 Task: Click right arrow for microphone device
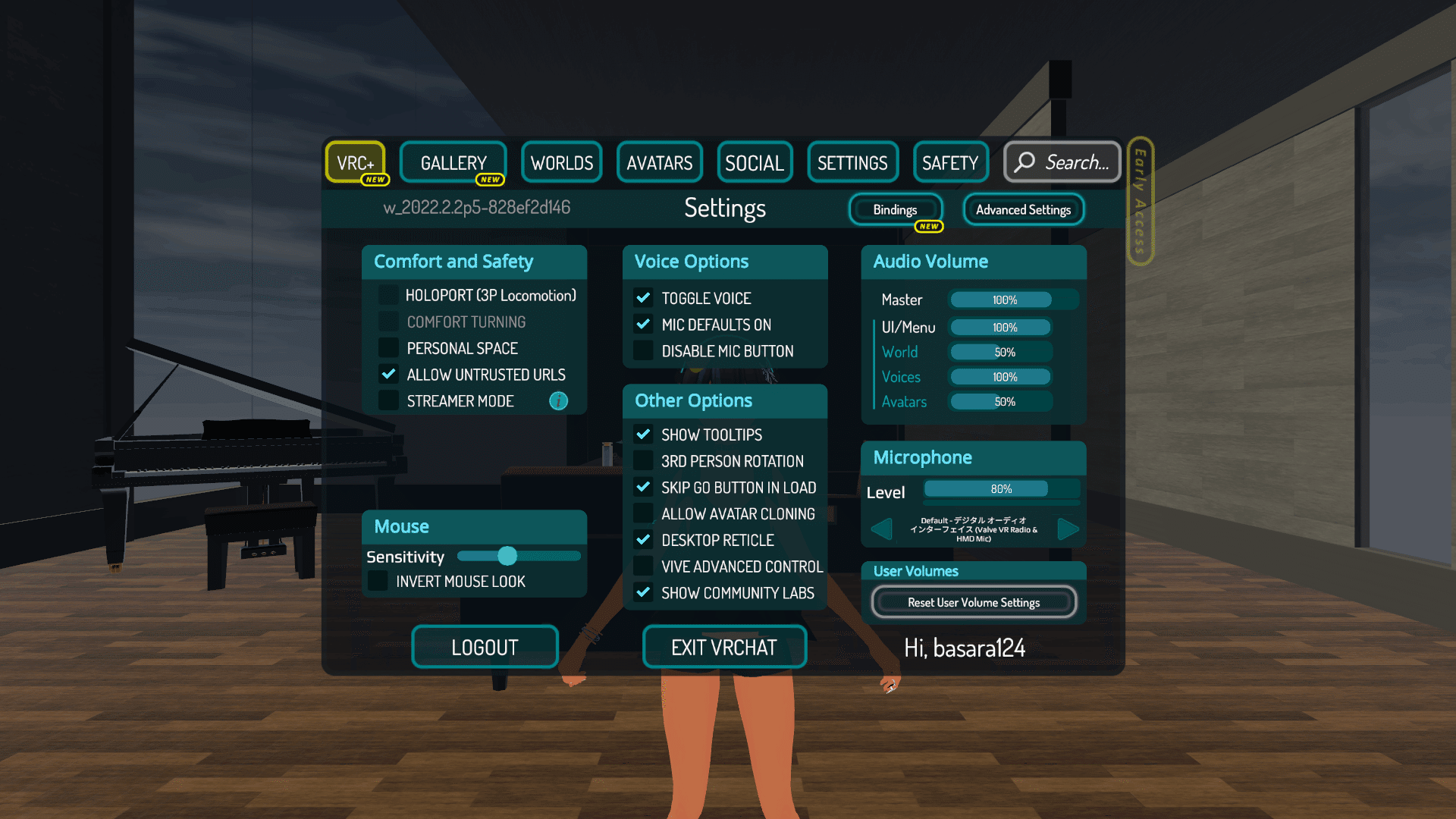[1068, 527]
